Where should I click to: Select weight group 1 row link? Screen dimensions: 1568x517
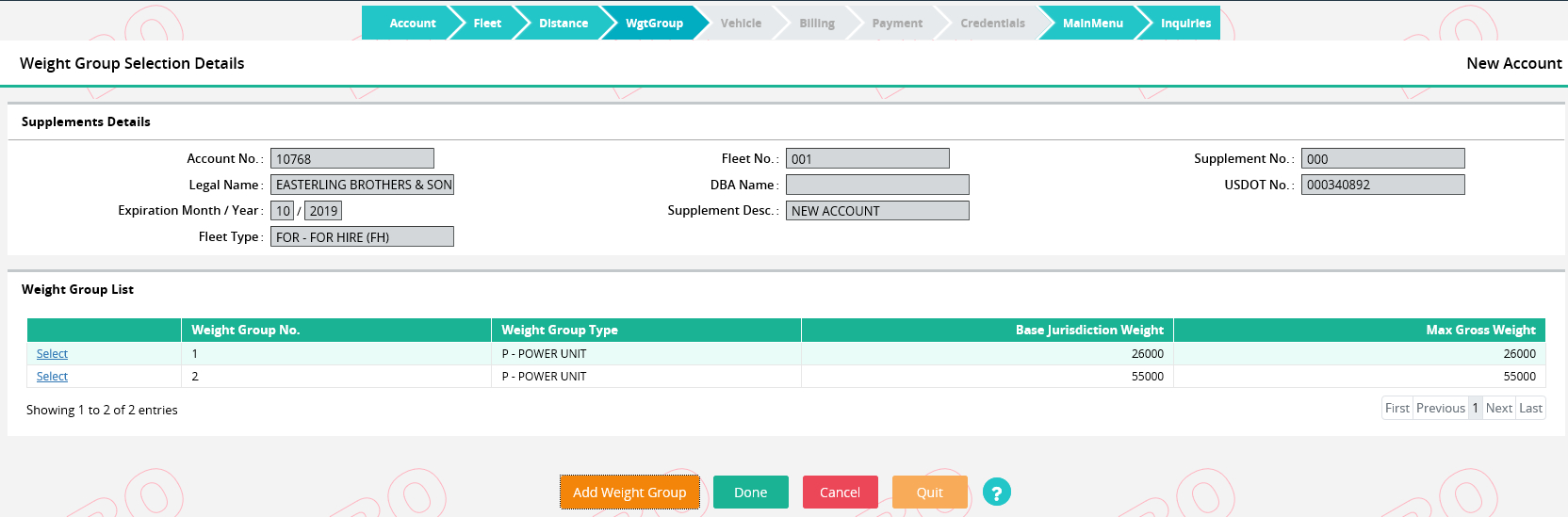[x=52, y=354]
